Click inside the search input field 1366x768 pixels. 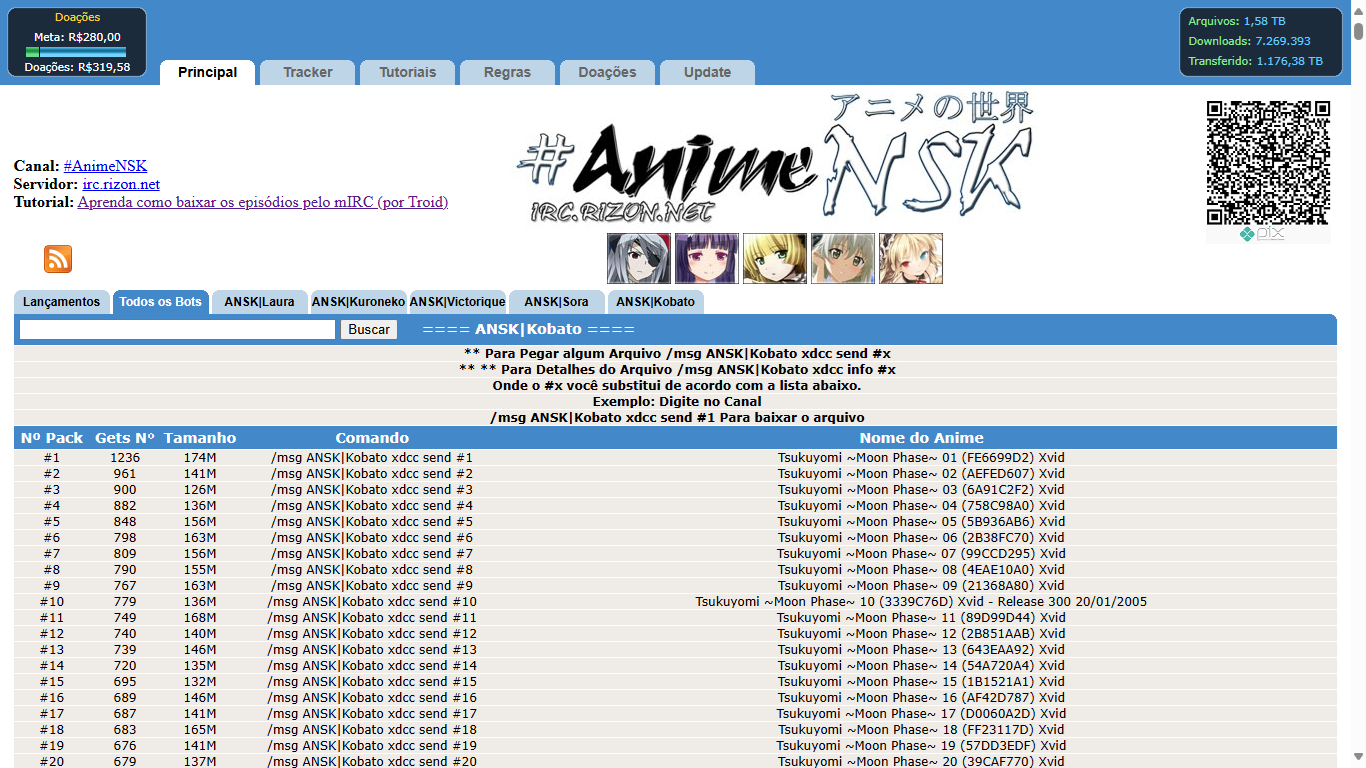click(x=176, y=329)
